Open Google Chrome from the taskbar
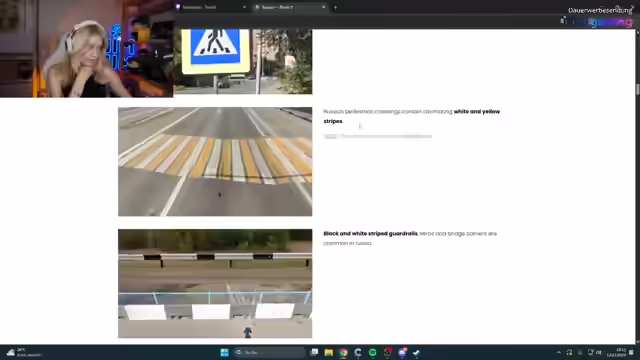640x360 pixels. [343, 352]
